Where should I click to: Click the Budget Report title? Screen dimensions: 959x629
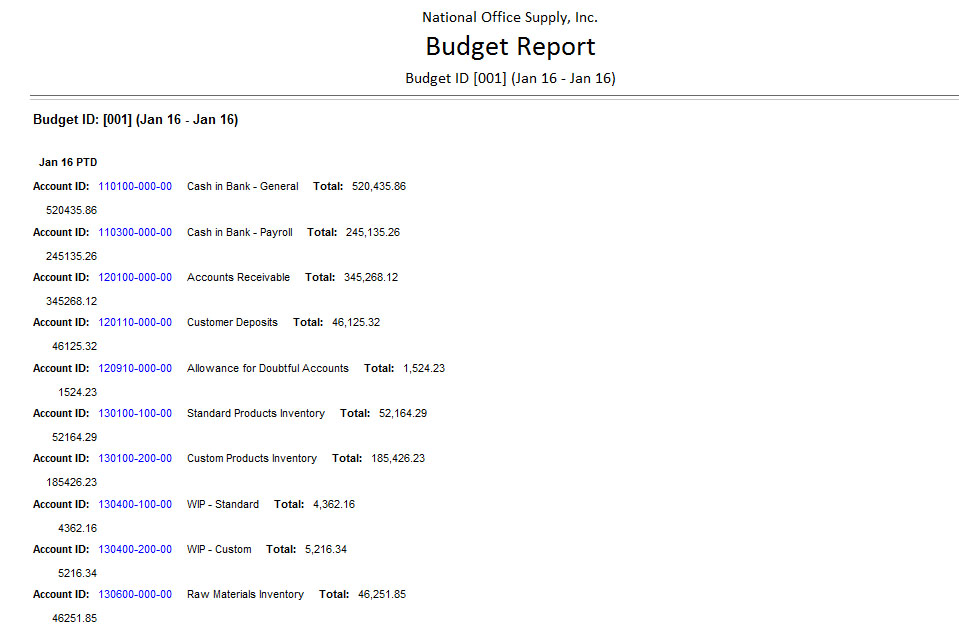(x=510, y=46)
